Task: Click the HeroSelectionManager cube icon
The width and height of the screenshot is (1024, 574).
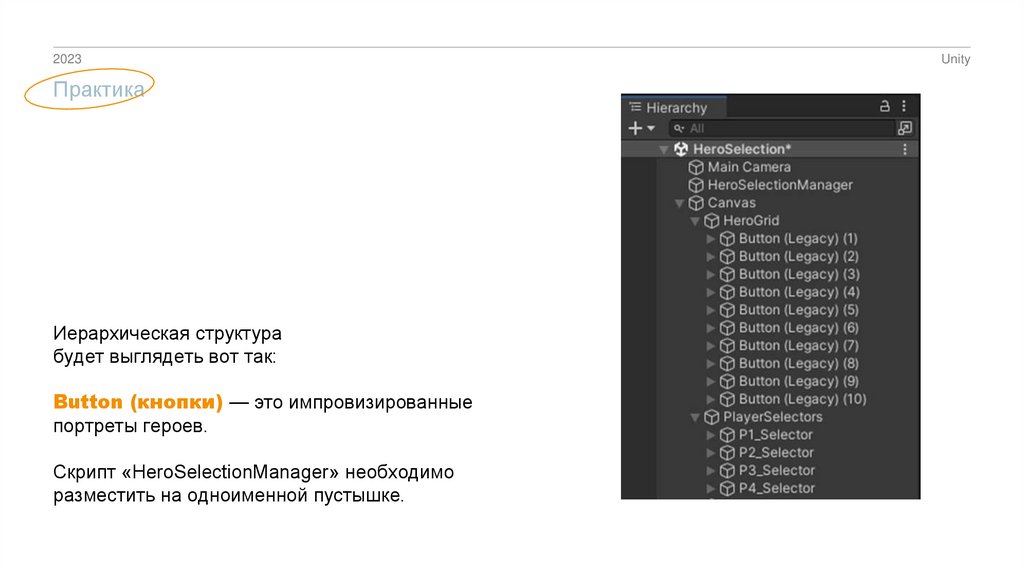Action: click(x=697, y=185)
